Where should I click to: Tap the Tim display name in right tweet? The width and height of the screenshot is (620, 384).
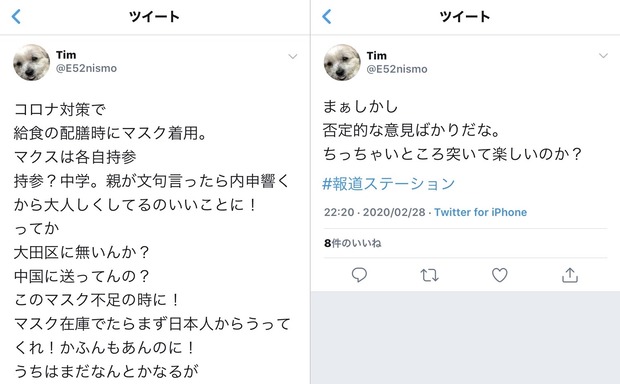[x=376, y=55]
